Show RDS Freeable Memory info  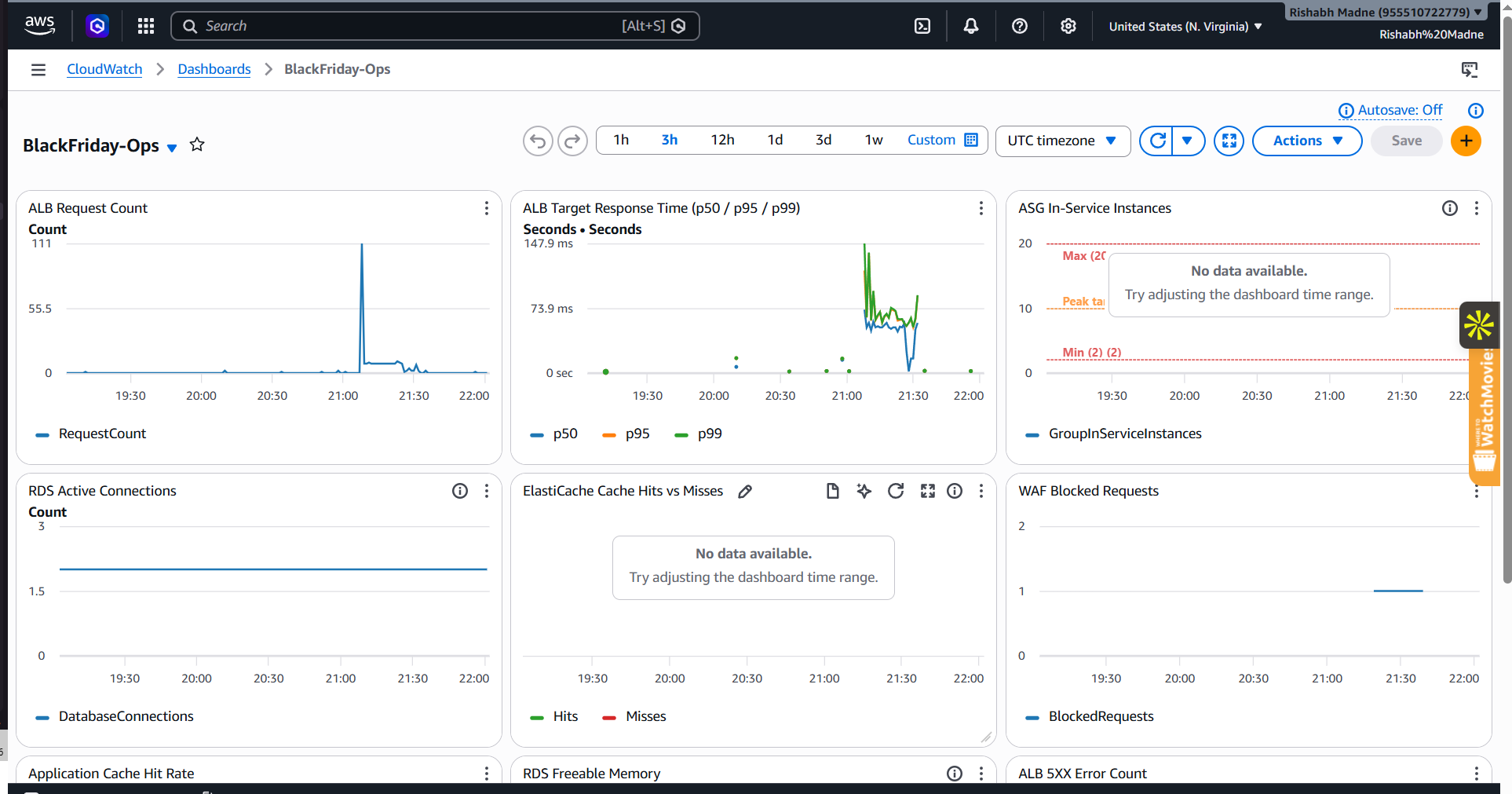[955, 774]
